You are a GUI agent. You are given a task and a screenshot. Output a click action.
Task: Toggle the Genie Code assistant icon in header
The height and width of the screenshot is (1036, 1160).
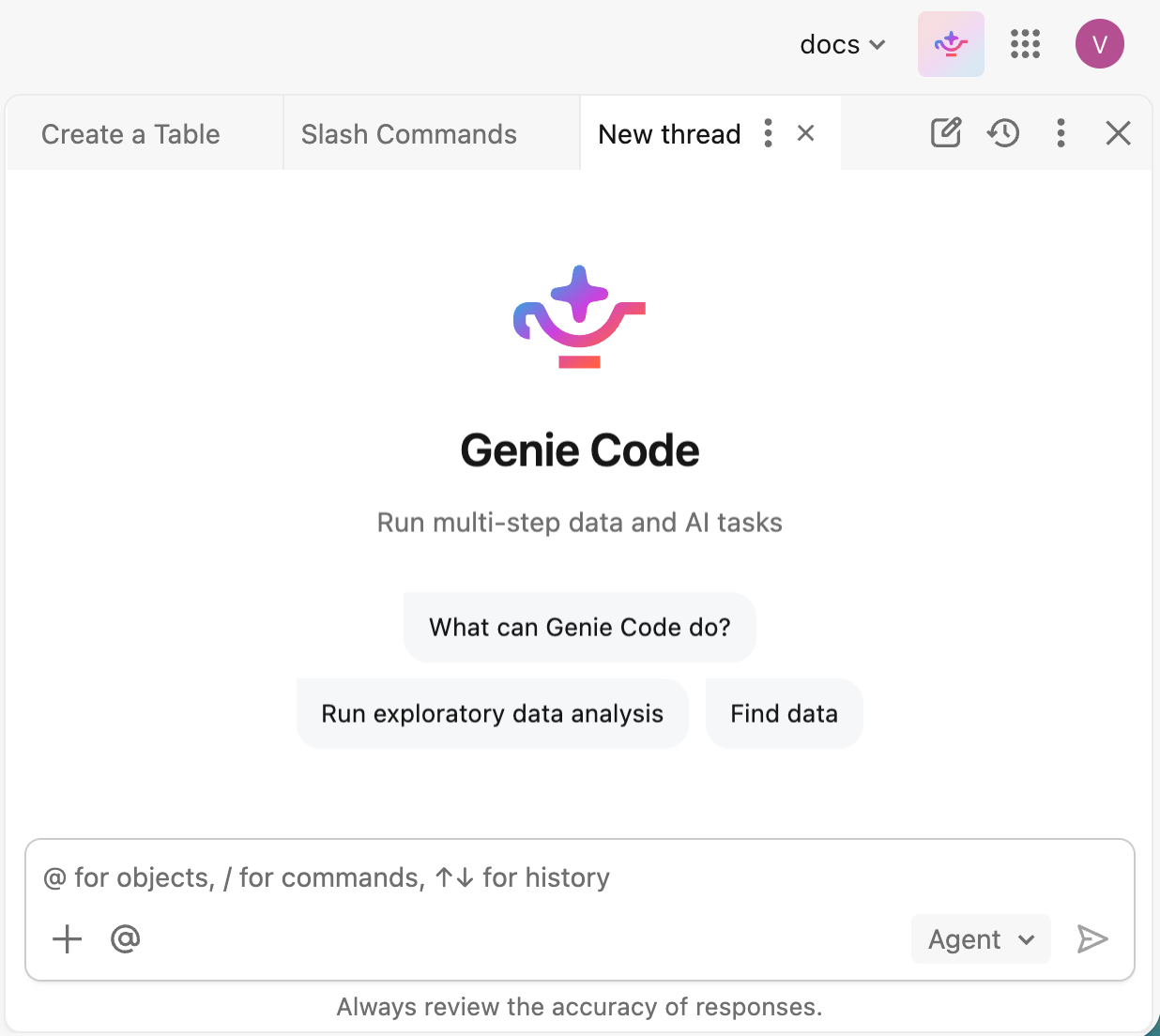tap(951, 44)
